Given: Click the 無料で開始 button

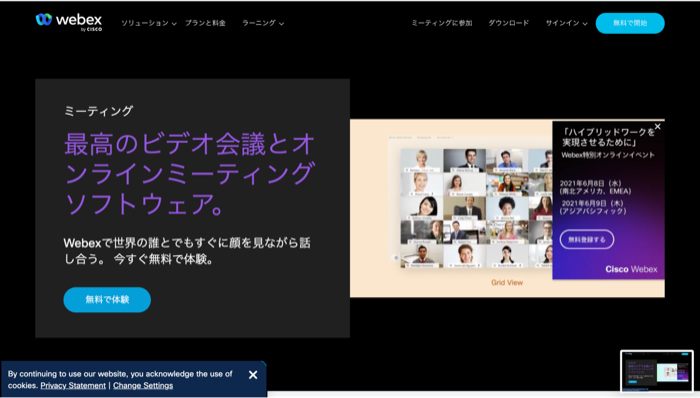Looking at the screenshot, I should click(630, 23).
